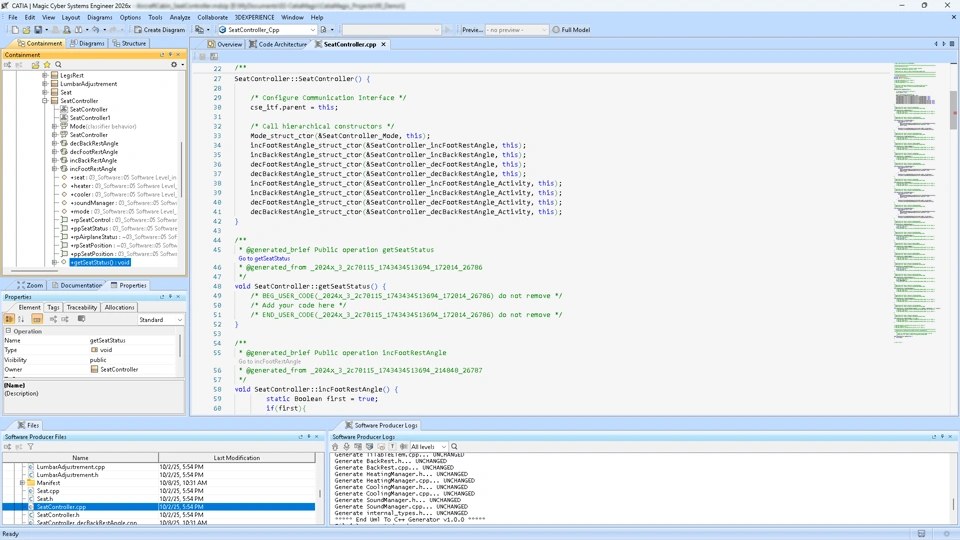Click the favorites star icon in Containment toolbar
Screen dimensions: 960x540
(x=47, y=65)
